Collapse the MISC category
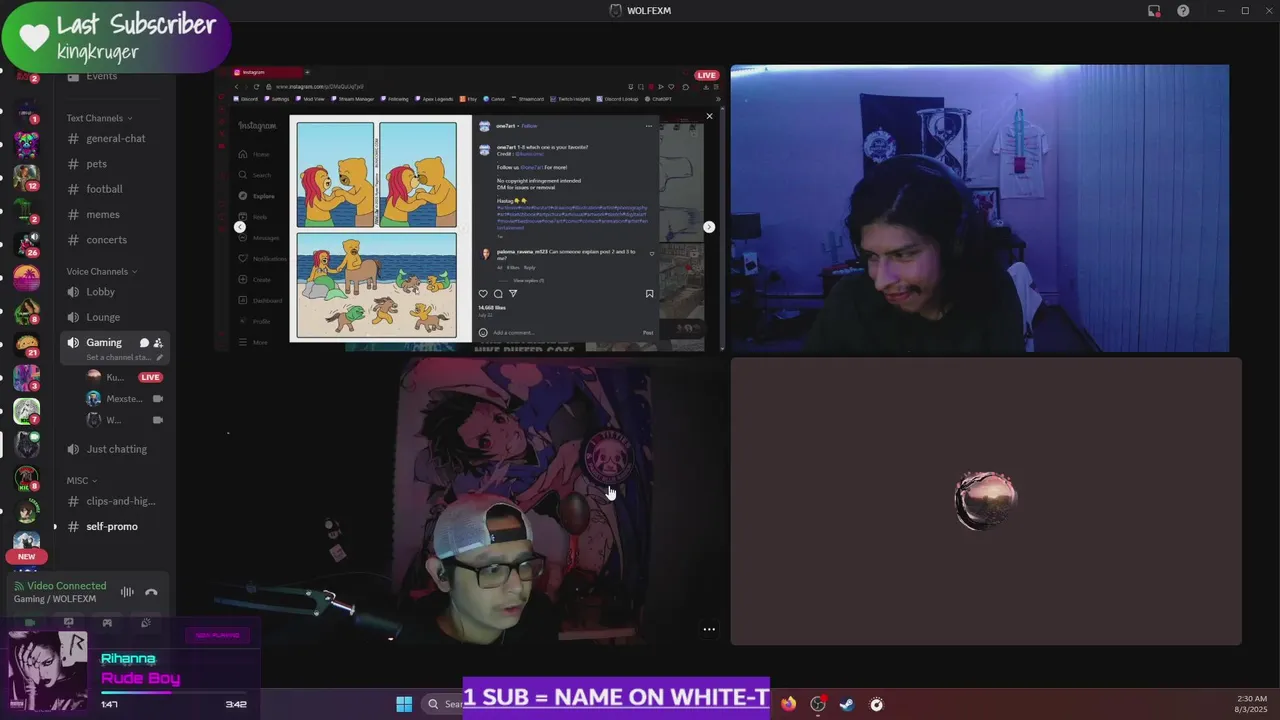Screen dimensions: 1280x720 coord(82,480)
